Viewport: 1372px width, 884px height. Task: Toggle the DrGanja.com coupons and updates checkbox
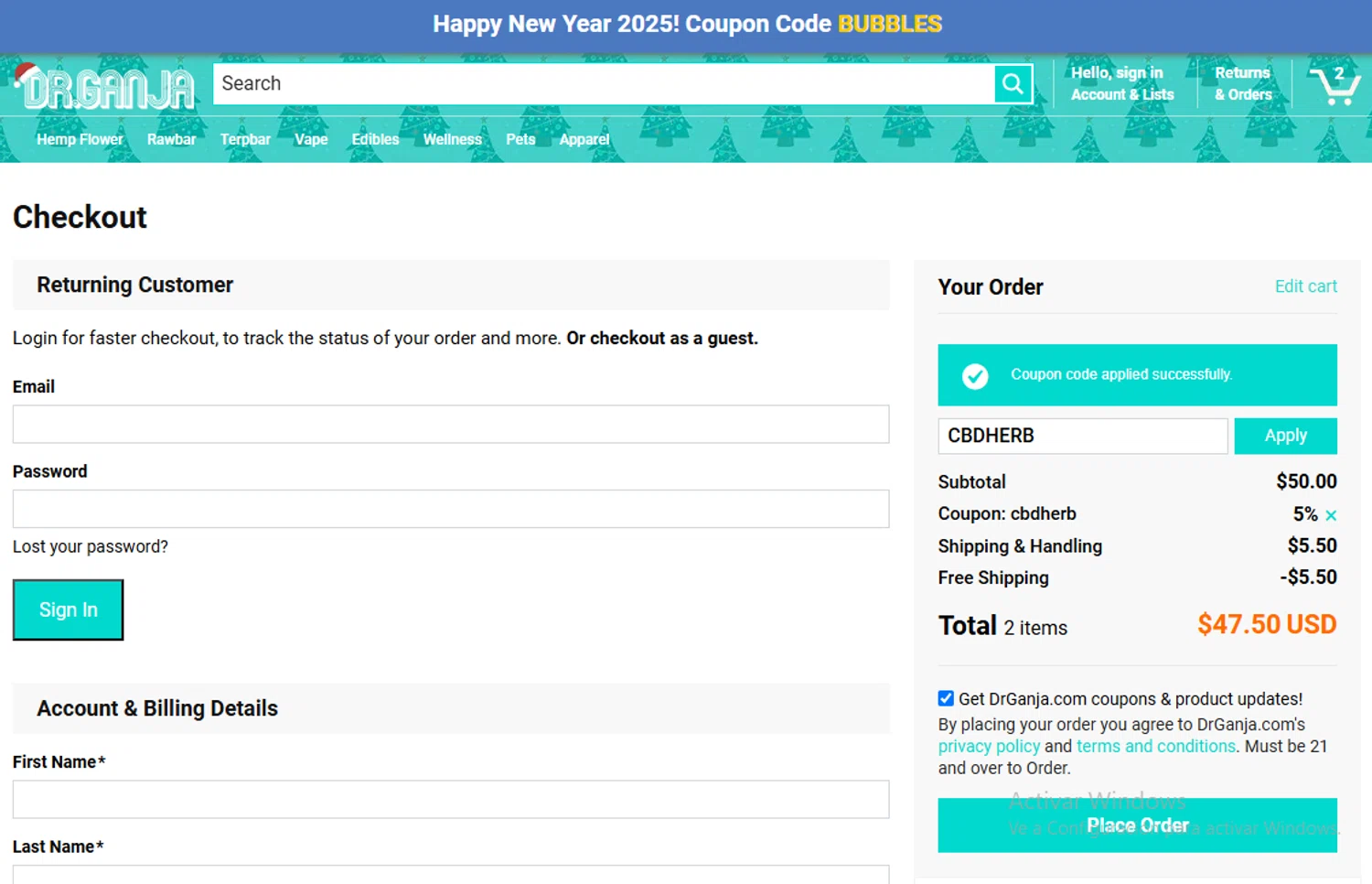coord(946,698)
